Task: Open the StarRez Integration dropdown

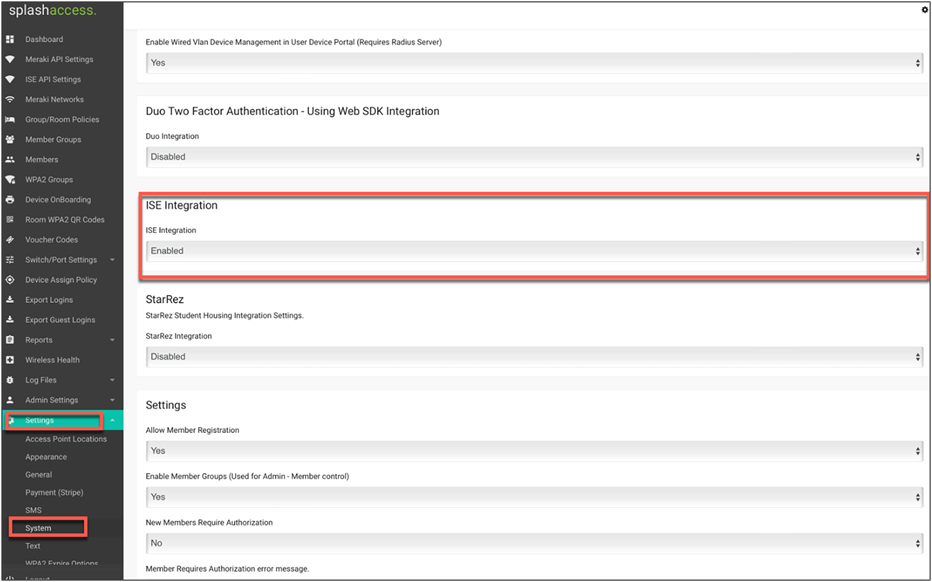Action: pos(534,357)
